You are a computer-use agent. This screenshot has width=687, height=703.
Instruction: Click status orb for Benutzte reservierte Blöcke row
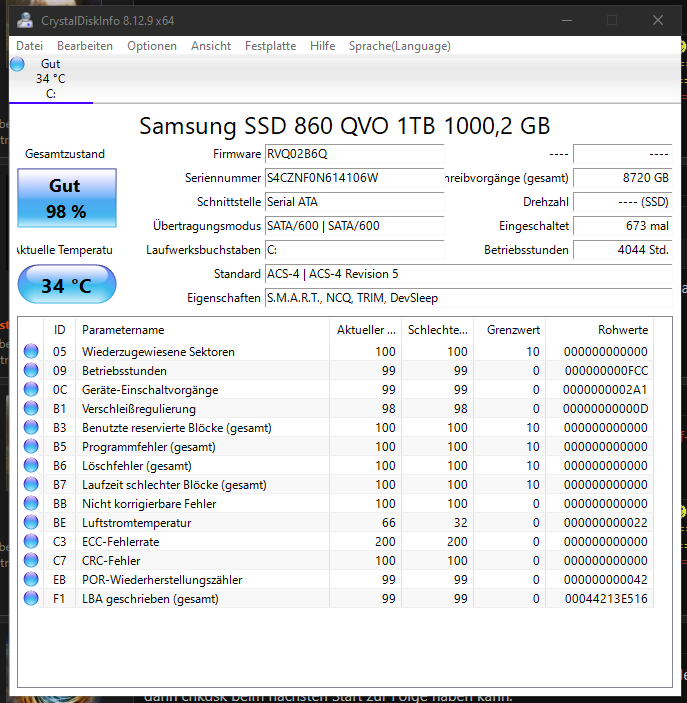31,427
